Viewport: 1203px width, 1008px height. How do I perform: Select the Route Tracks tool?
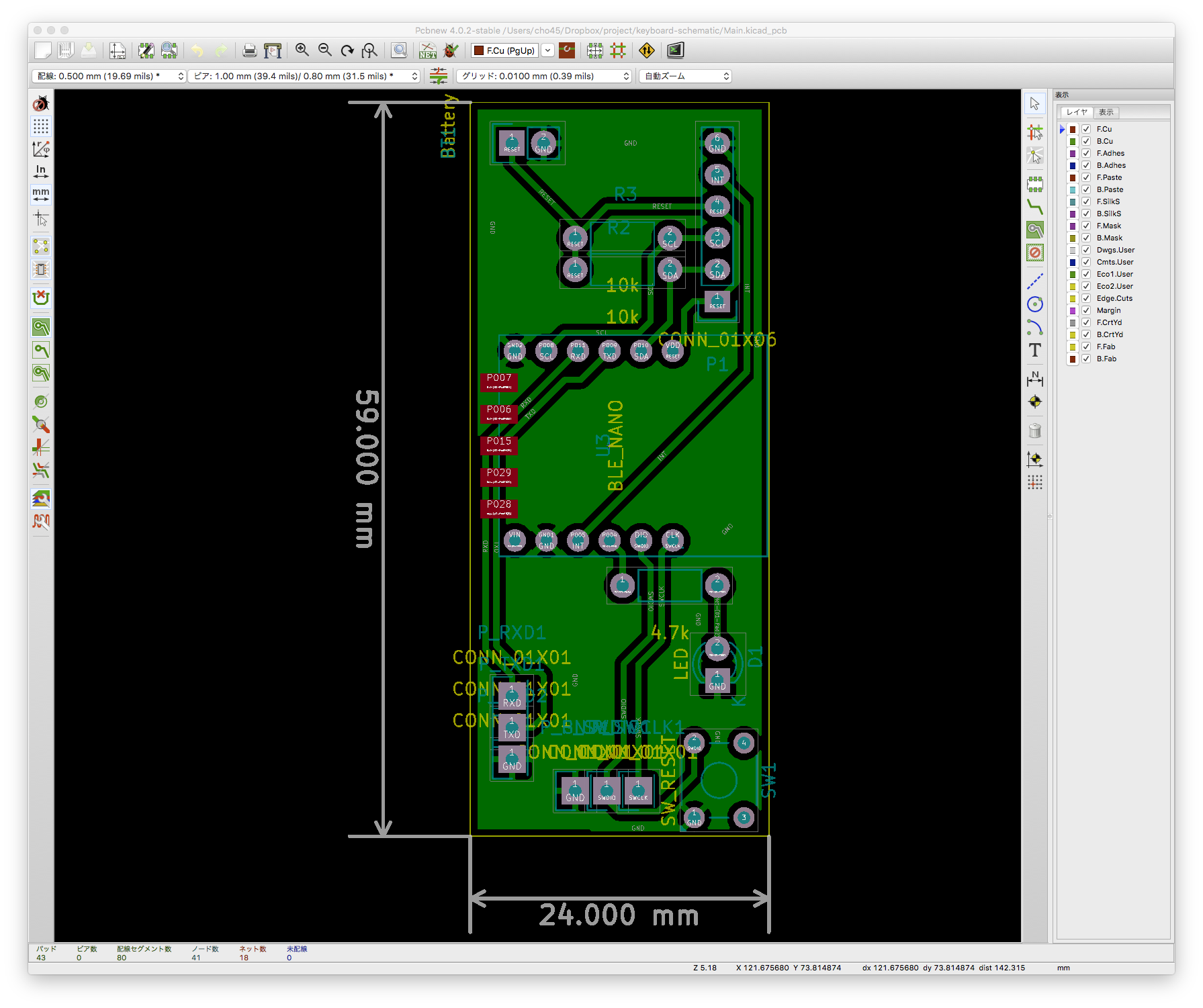(x=1035, y=208)
